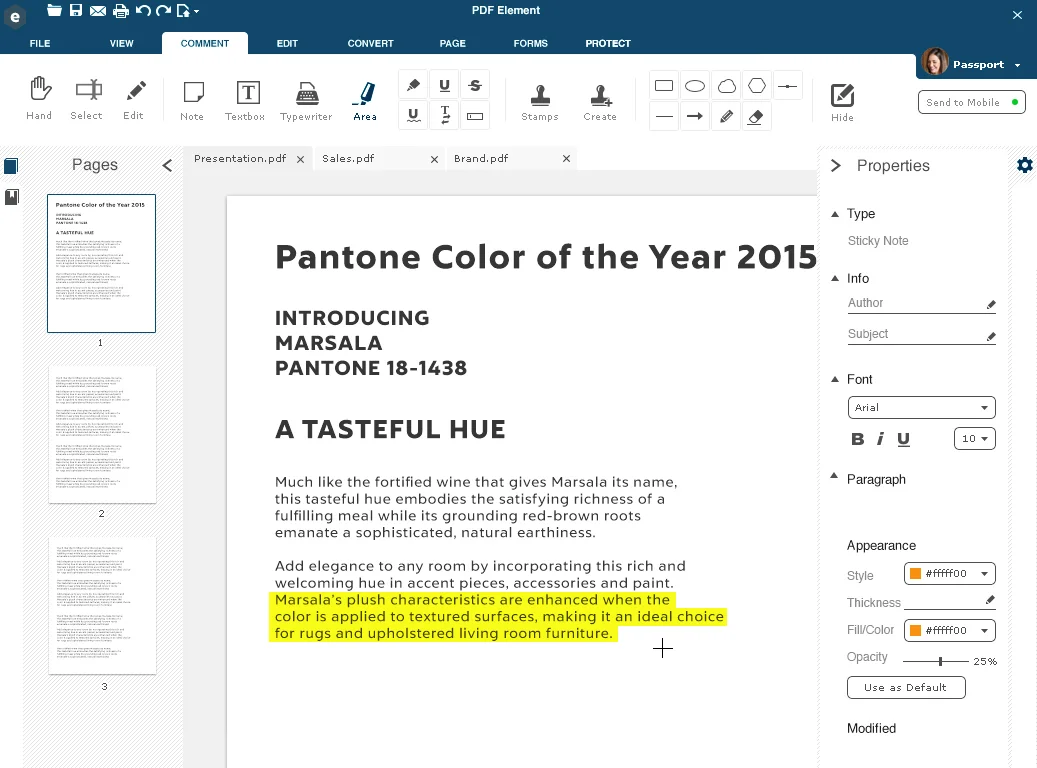
Task: Add a sticky Note
Action: tap(192, 99)
